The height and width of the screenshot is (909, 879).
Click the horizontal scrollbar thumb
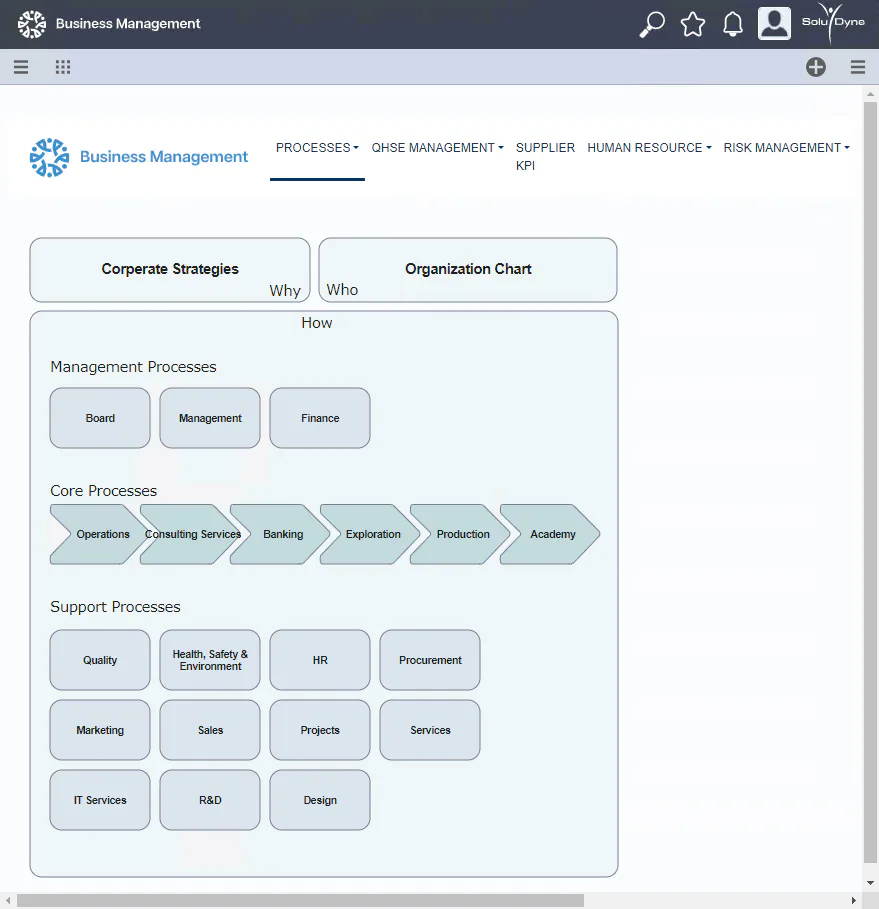[300, 900]
